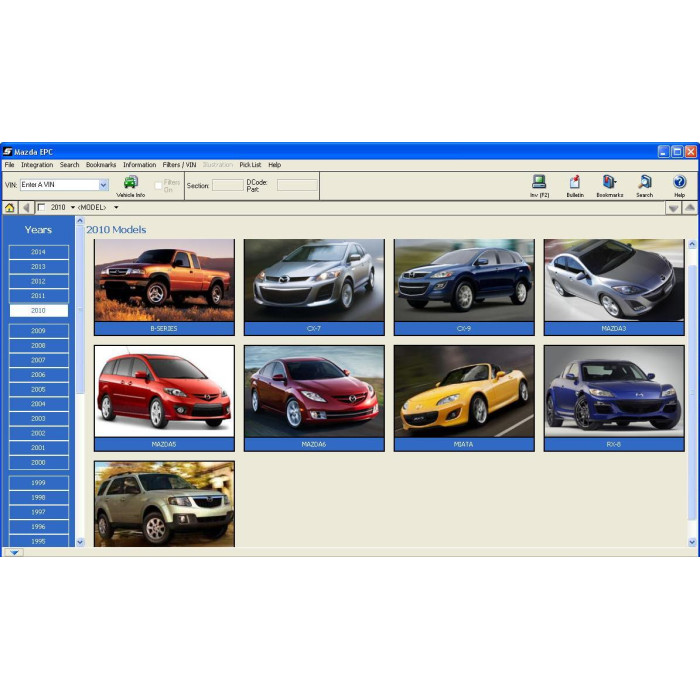Screen dimensions: 700x700
Task: Open the MAZDA5 minivan thumbnail
Action: [x=164, y=398]
